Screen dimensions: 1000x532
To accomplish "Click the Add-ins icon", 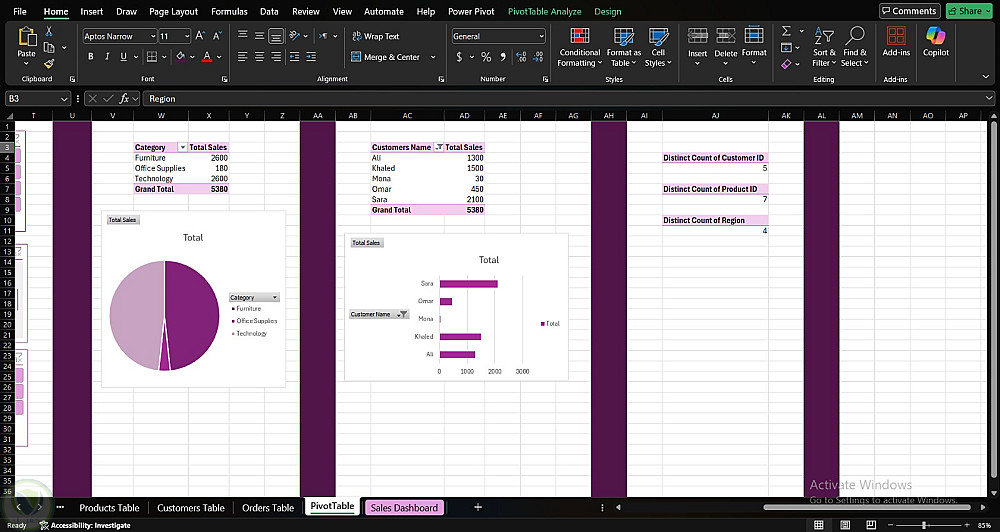I will pyautogui.click(x=896, y=36).
